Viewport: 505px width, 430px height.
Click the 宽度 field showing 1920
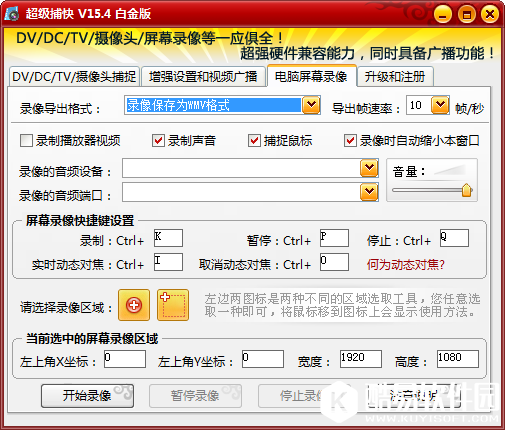click(x=361, y=359)
